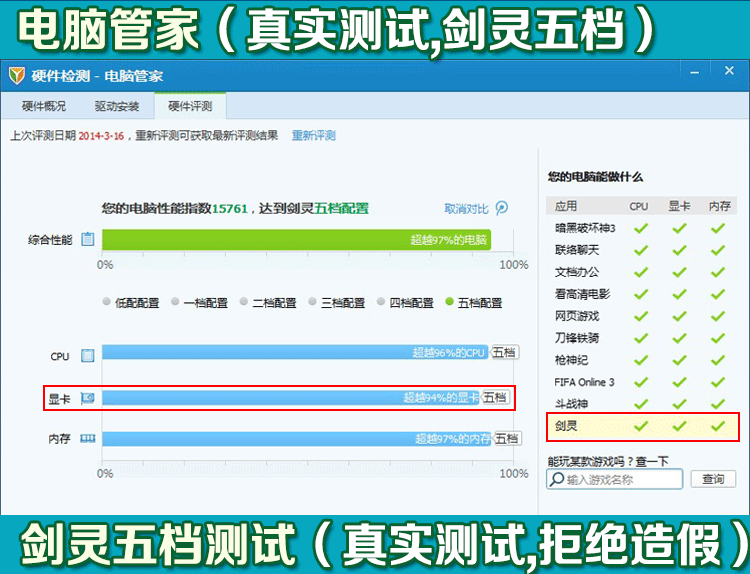Click the 显卡 graphics card icon
Image resolution: width=750 pixels, height=574 pixels.
click(88, 398)
